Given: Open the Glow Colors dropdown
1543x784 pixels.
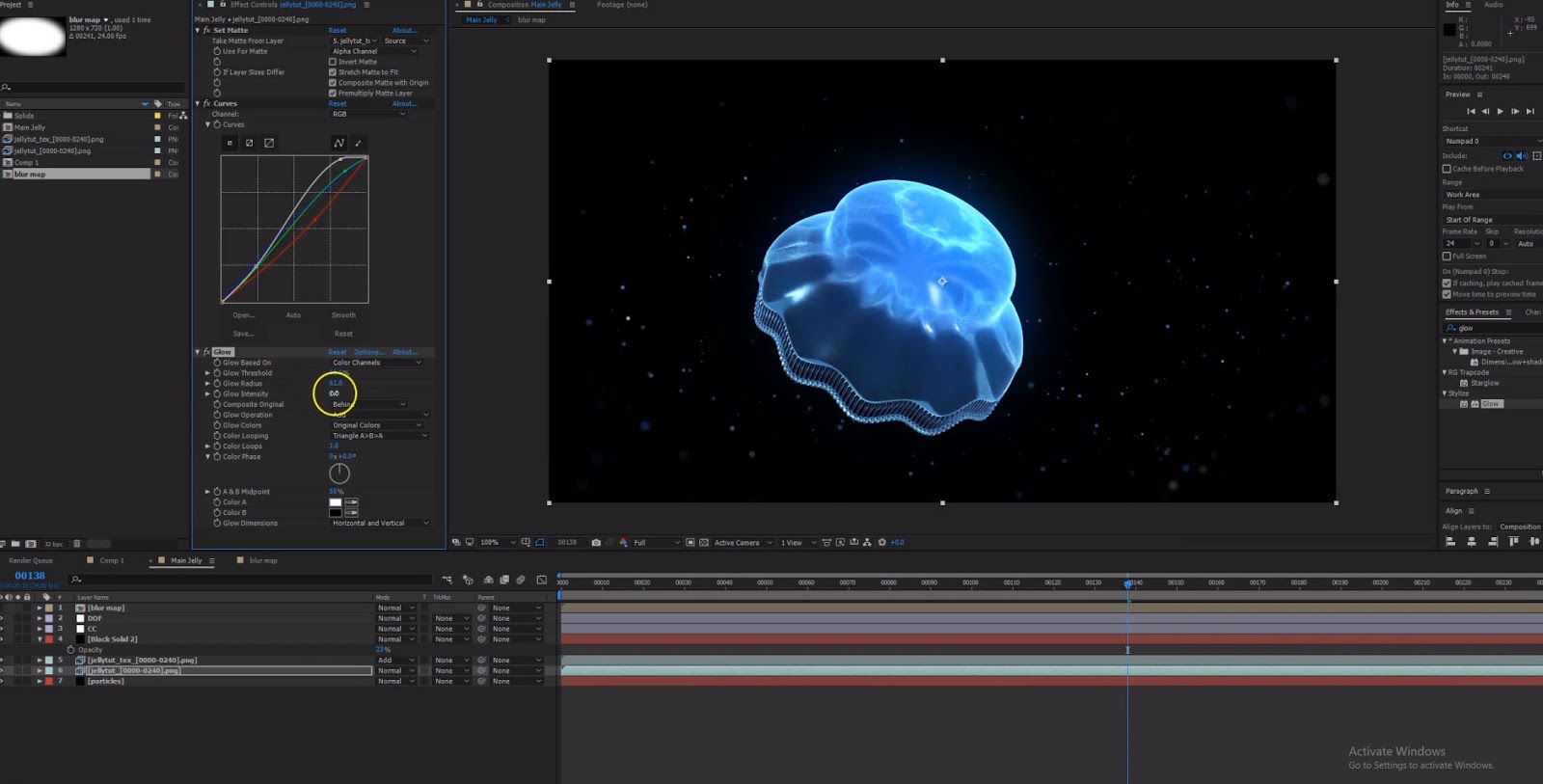Looking at the screenshot, I should [377, 425].
